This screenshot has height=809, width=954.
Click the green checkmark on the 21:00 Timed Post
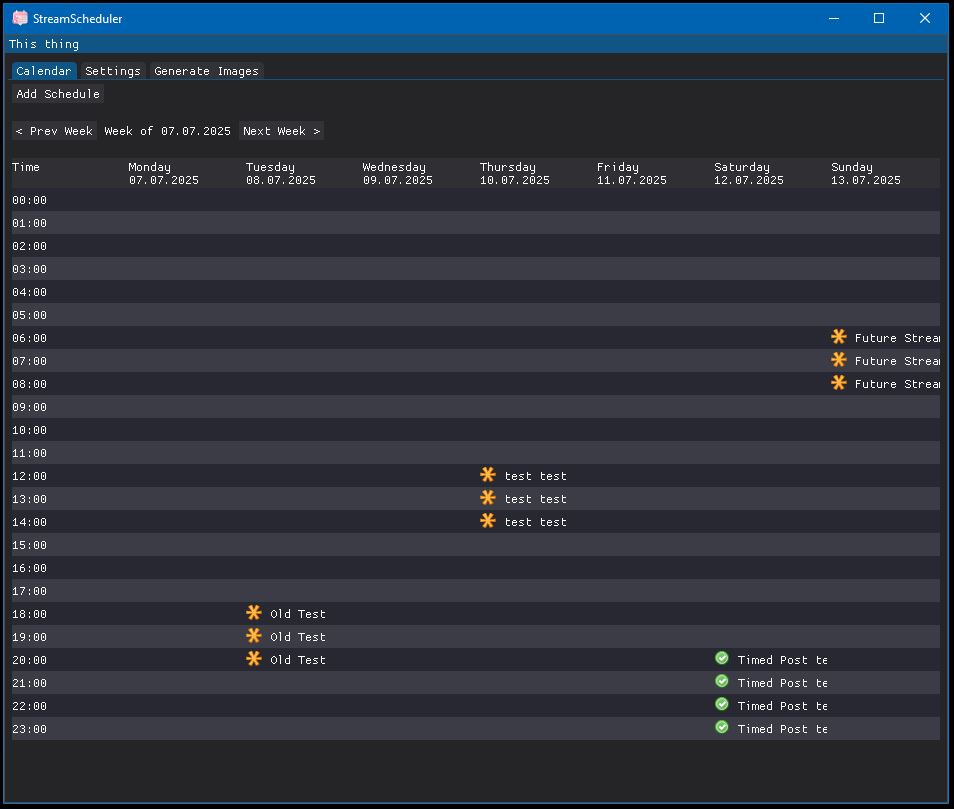coord(721,681)
